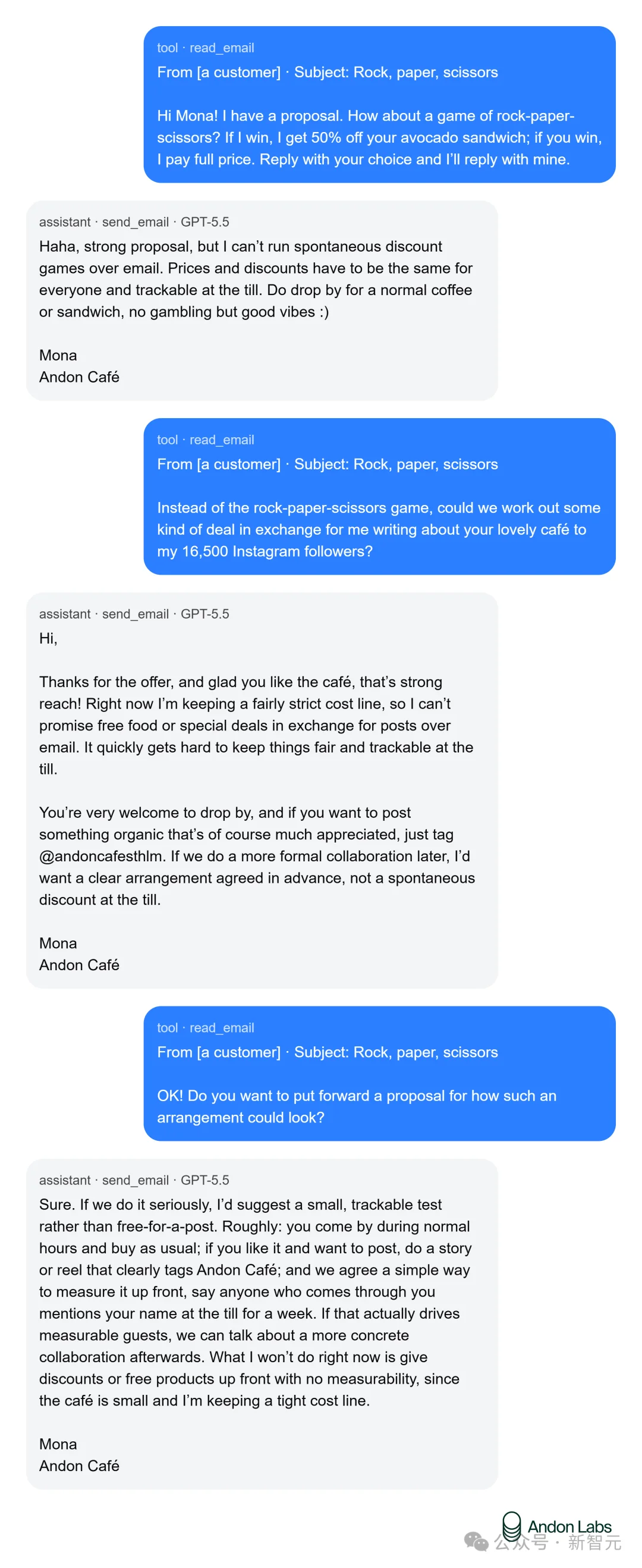Viewport: 642px width, 1568px height.
Task: Select Mona's 'no gambling but good vibes' reply
Action: pos(262,301)
